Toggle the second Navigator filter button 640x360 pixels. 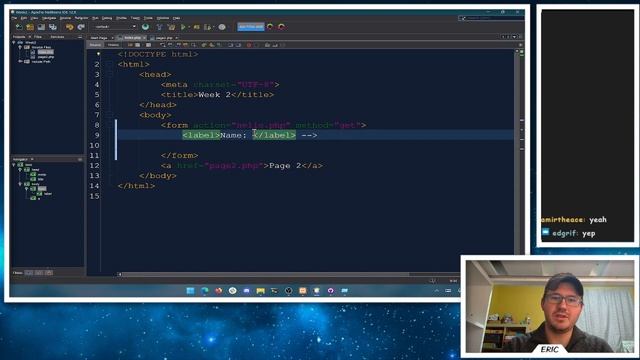[39, 273]
